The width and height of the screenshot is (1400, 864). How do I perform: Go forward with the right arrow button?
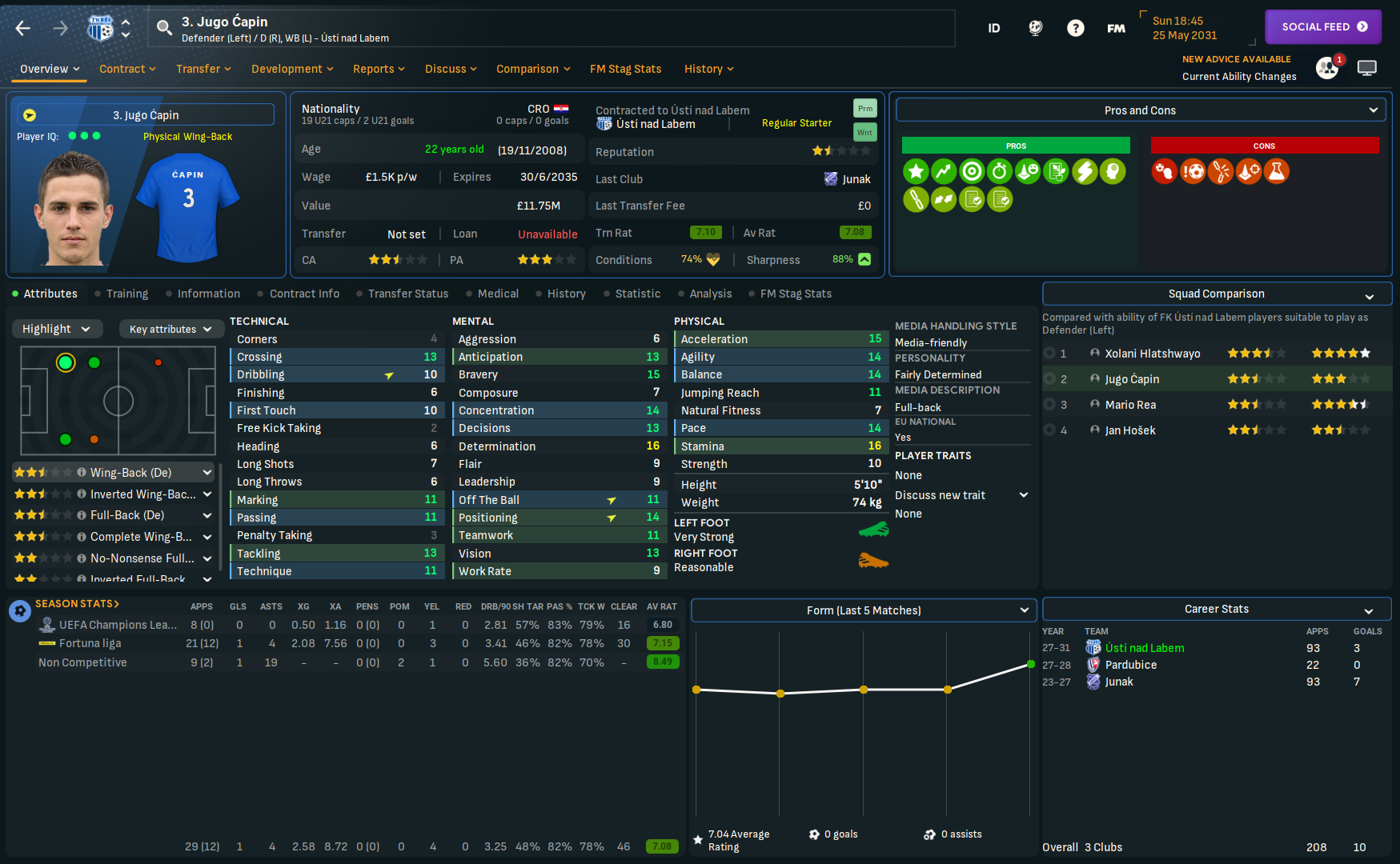pyautogui.click(x=61, y=29)
